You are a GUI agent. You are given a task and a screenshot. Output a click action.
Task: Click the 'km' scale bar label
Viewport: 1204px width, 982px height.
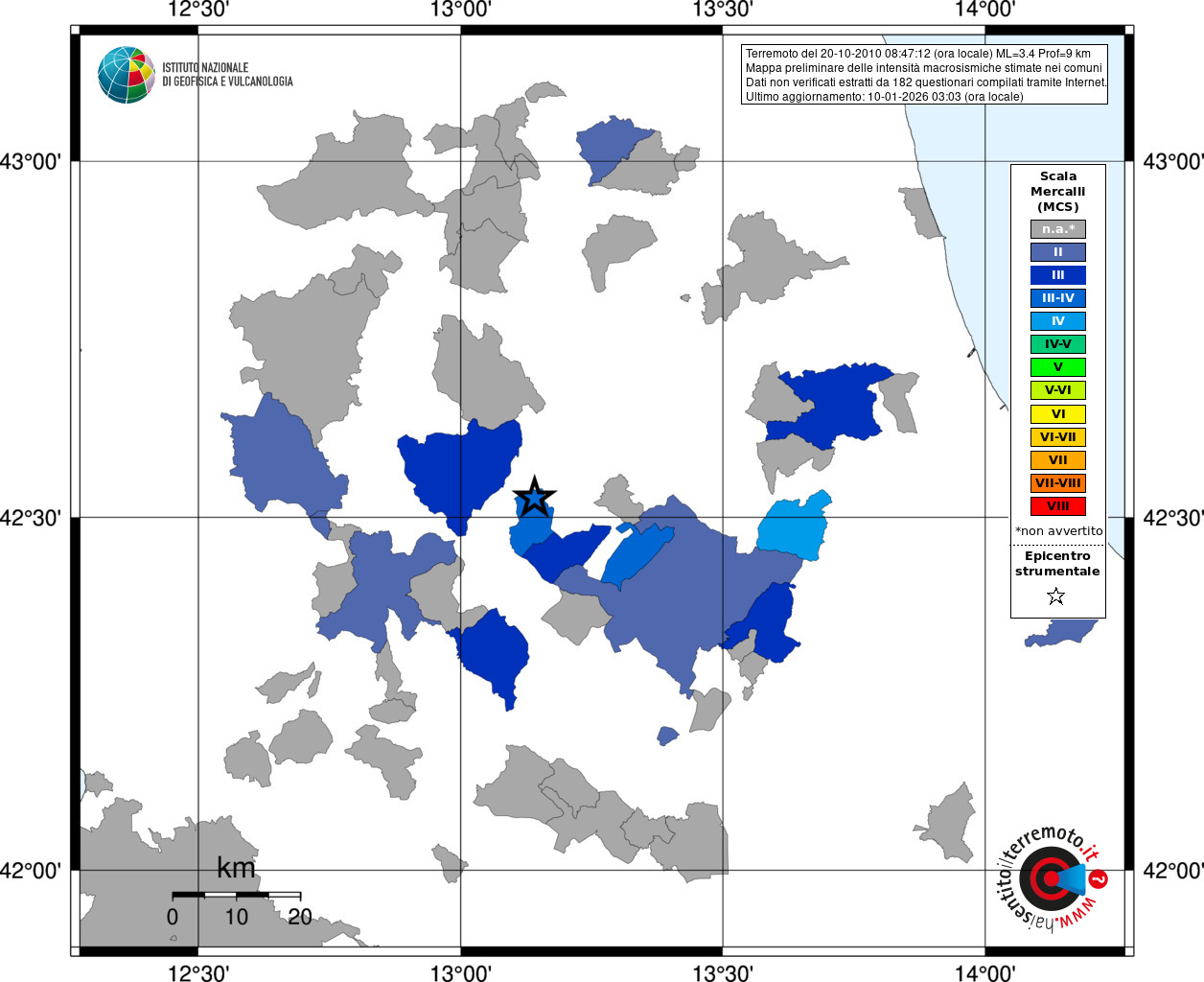(236, 869)
